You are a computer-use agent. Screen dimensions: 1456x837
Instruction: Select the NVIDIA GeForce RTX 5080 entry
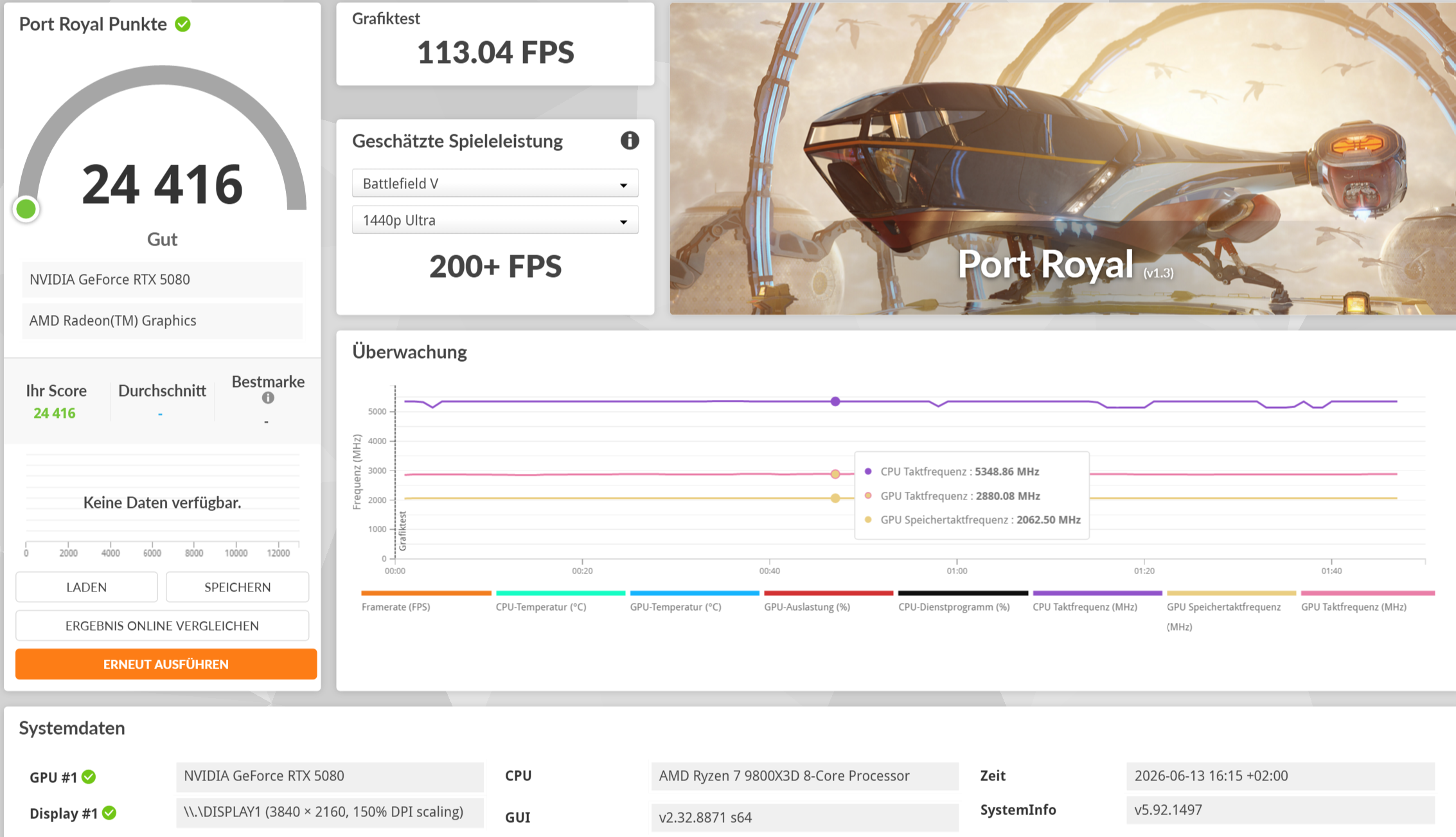point(162,280)
